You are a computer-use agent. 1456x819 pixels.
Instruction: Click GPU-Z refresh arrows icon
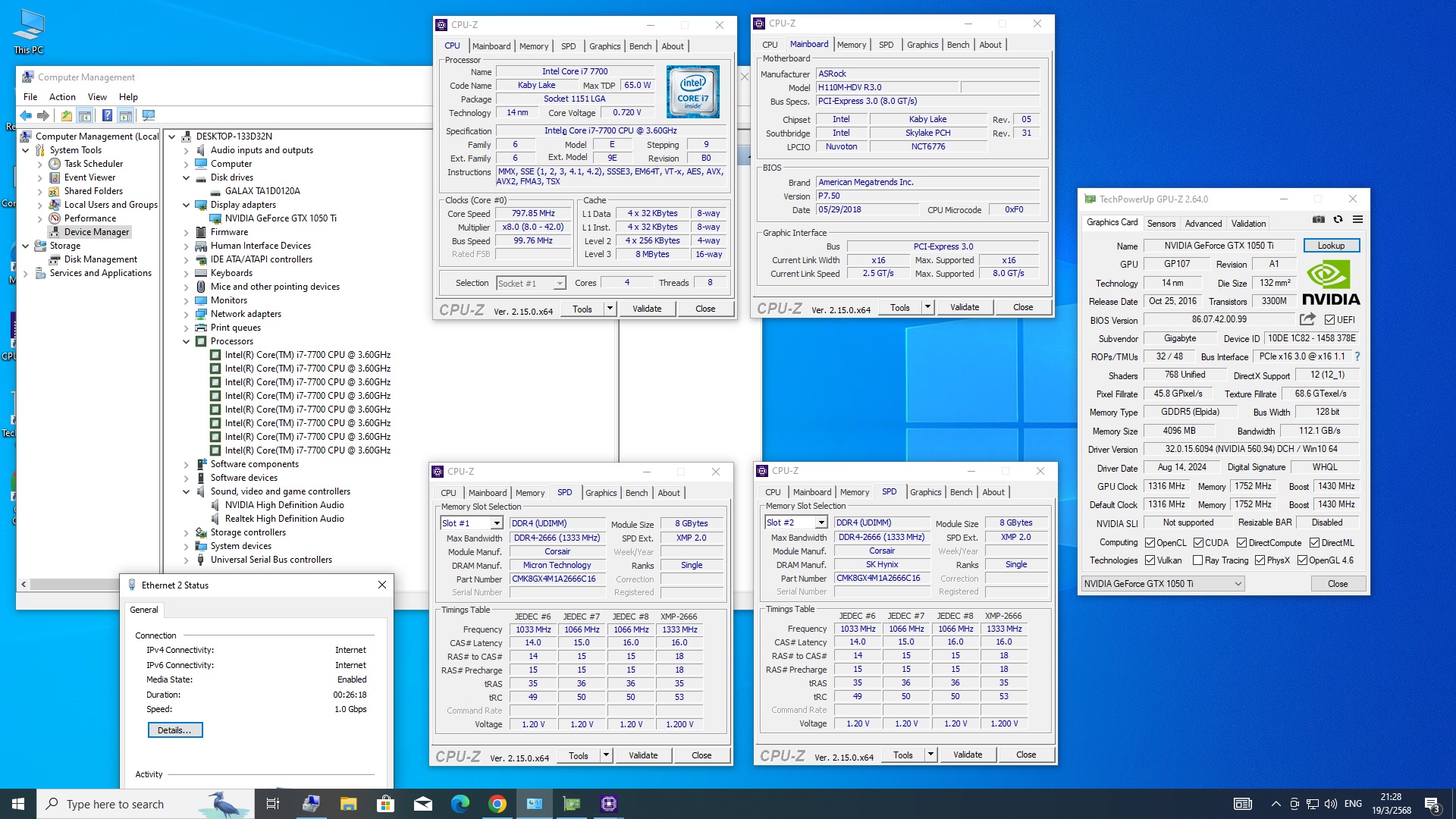[x=1338, y=220]
